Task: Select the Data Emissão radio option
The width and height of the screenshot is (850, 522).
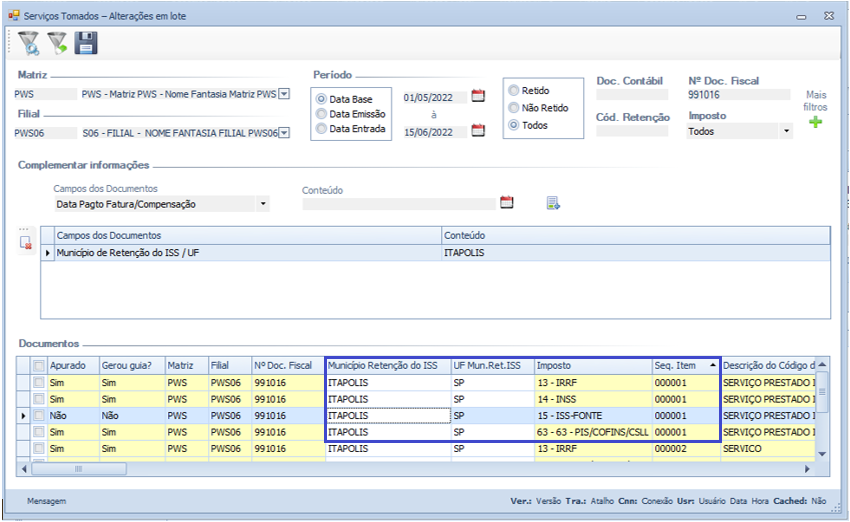Action: coord(322,114)
